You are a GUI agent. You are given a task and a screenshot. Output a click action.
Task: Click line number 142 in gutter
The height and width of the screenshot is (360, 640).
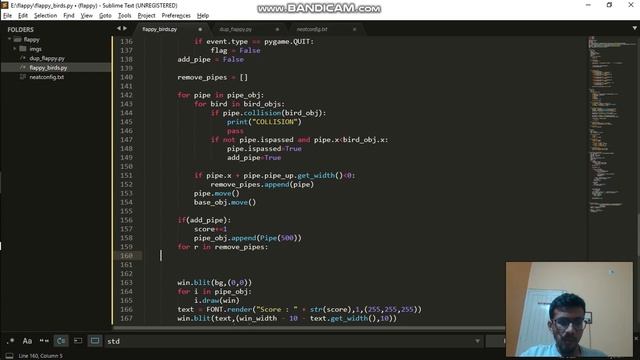127,95
